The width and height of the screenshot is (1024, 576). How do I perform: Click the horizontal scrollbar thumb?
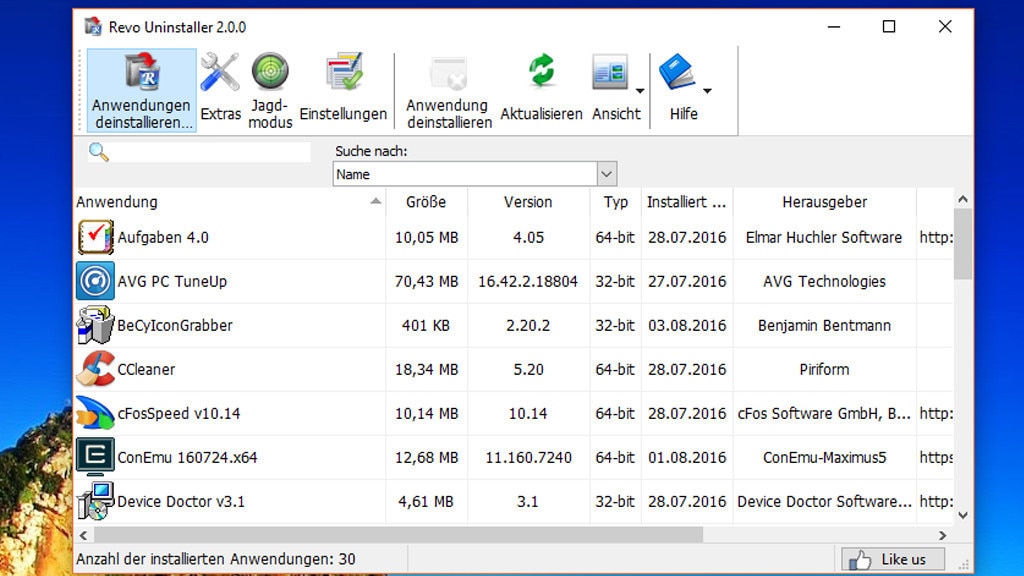tap(398, 536)
